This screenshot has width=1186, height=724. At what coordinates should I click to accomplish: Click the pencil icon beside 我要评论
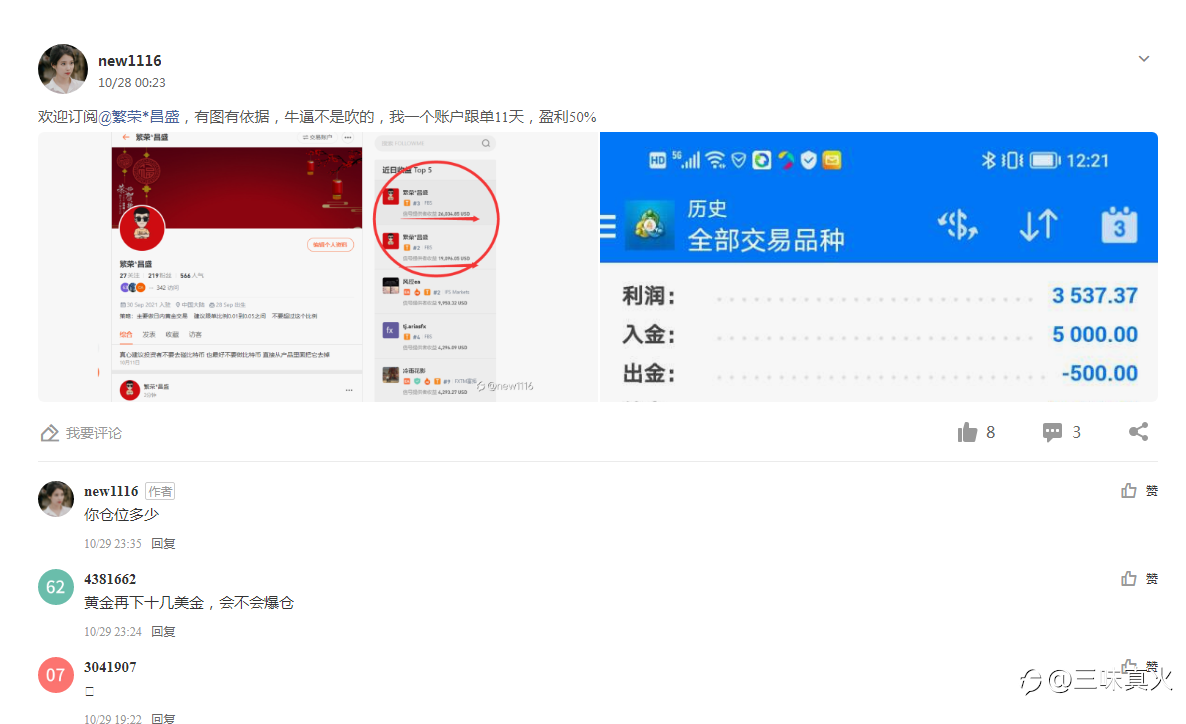49,433
